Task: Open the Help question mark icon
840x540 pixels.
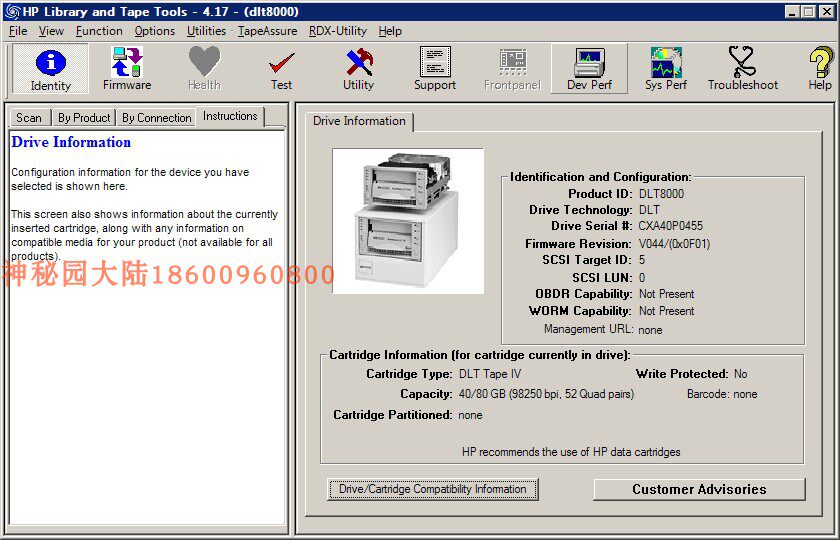Action: (x=820, y=69)
